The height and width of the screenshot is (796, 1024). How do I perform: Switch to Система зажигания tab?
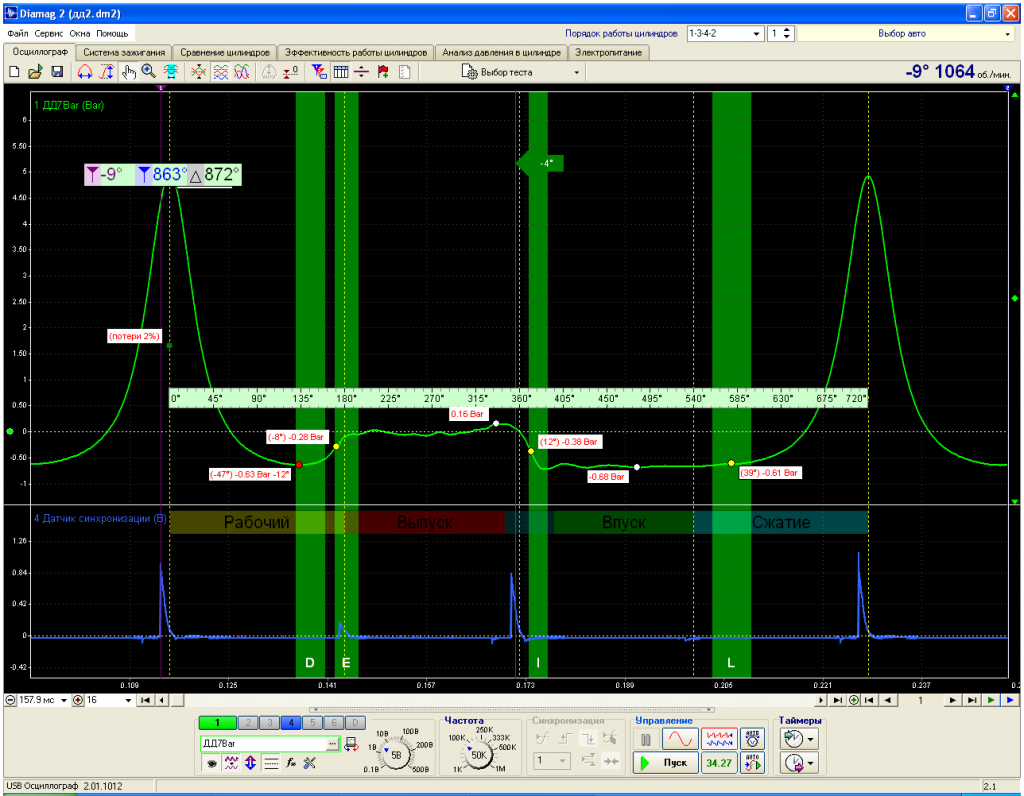[x=124, y=52]
